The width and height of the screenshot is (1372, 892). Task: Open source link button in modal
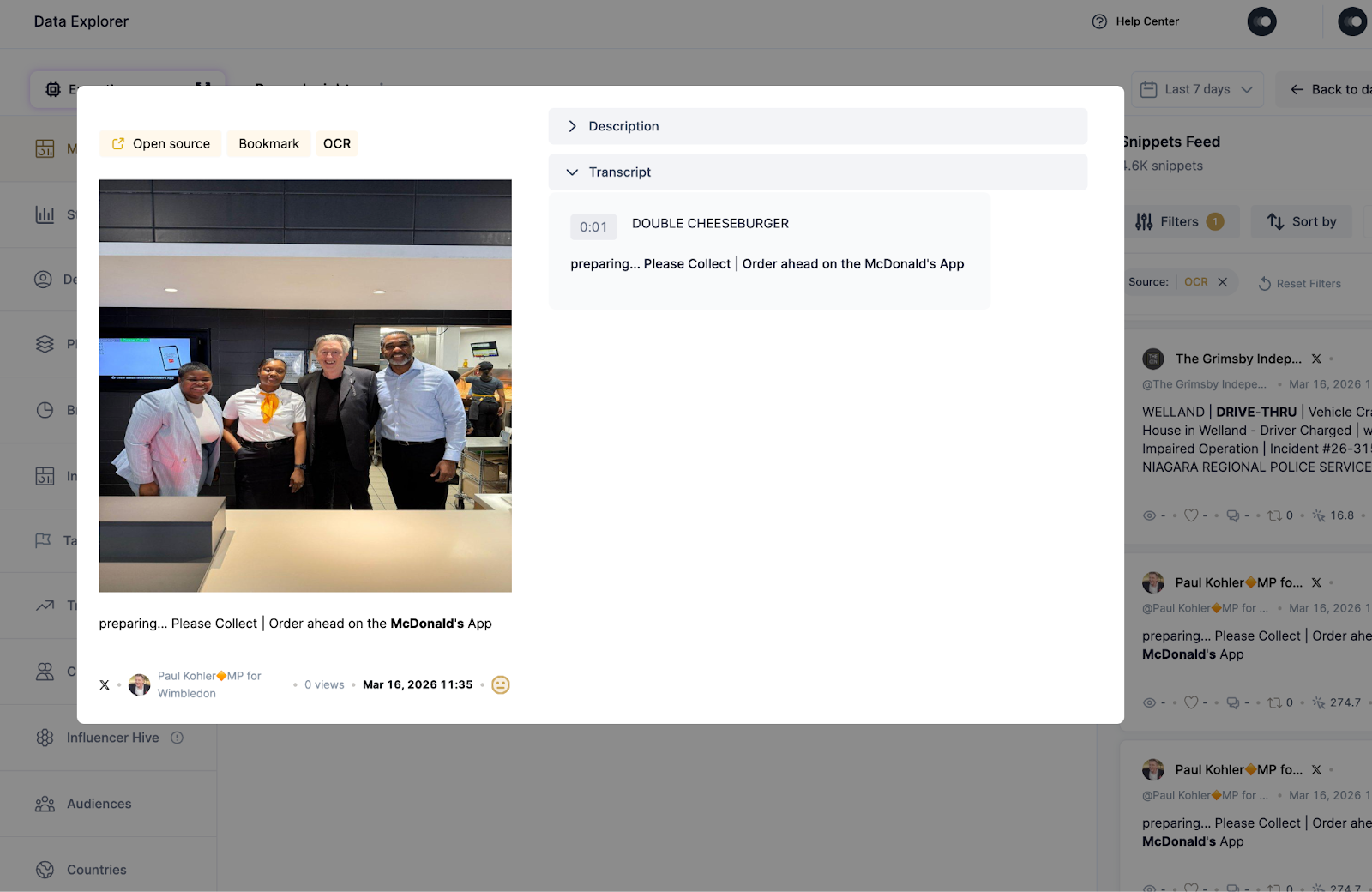click(x=160, y=143)
